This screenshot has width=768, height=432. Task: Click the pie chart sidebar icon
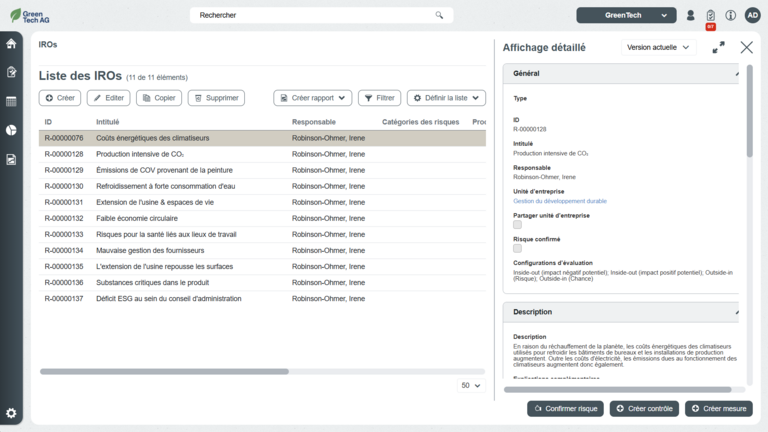point(11,130)
